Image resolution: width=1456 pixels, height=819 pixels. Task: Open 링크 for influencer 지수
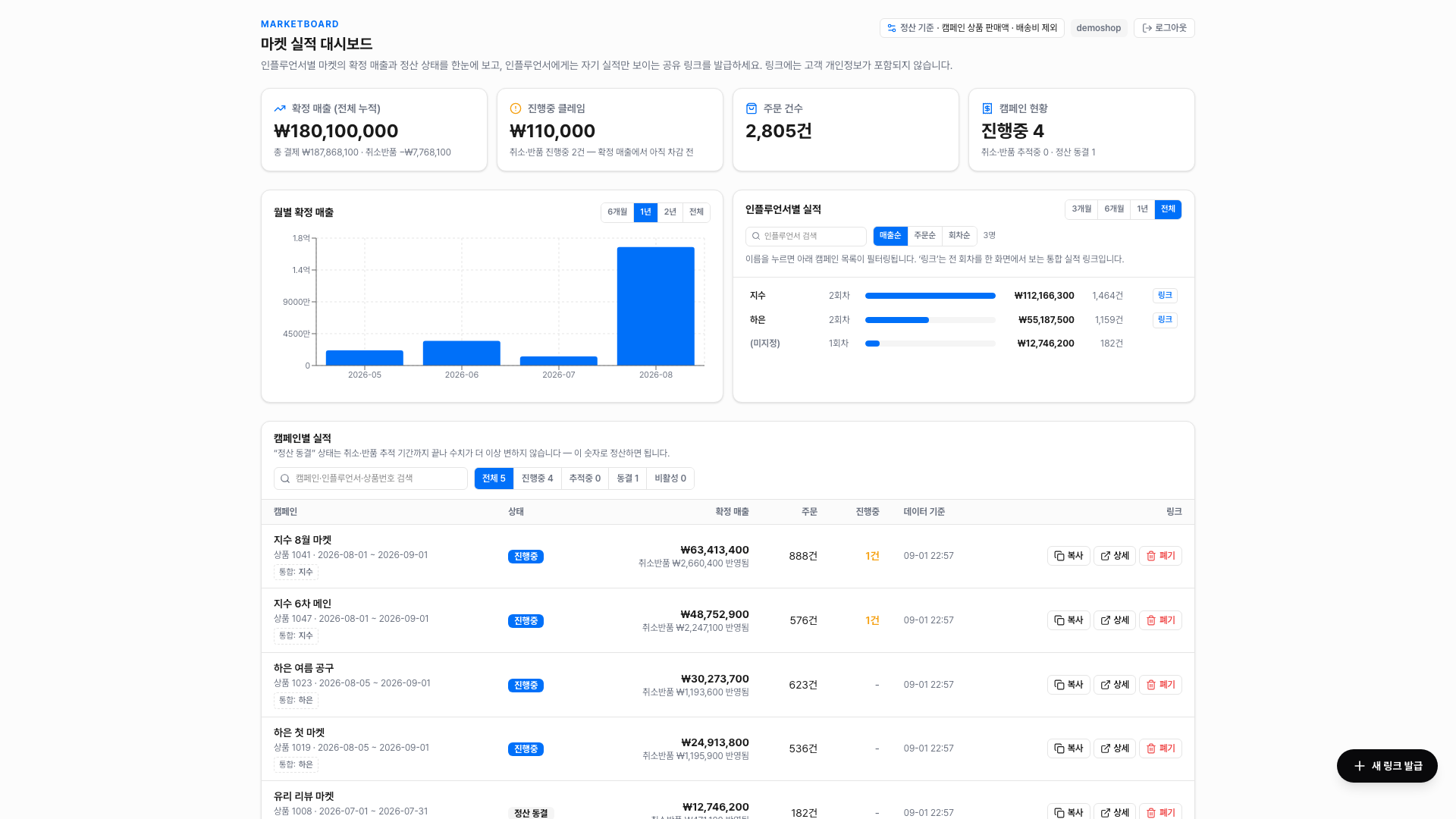[1165, 296]
